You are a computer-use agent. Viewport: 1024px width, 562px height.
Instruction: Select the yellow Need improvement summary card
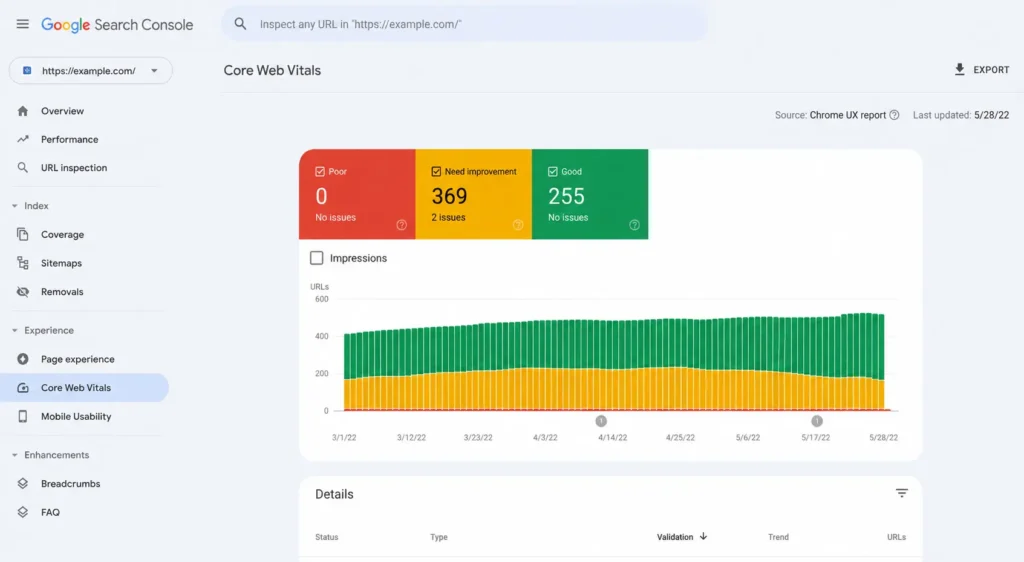pos(473,194)
